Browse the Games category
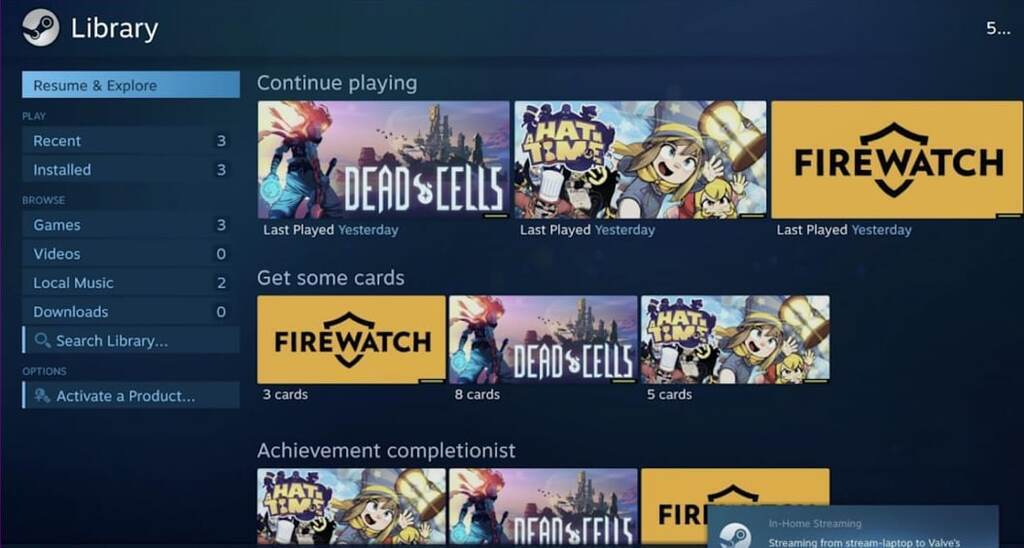The width and height of the screenshot is (1024, 548). (x=131, y=225)
